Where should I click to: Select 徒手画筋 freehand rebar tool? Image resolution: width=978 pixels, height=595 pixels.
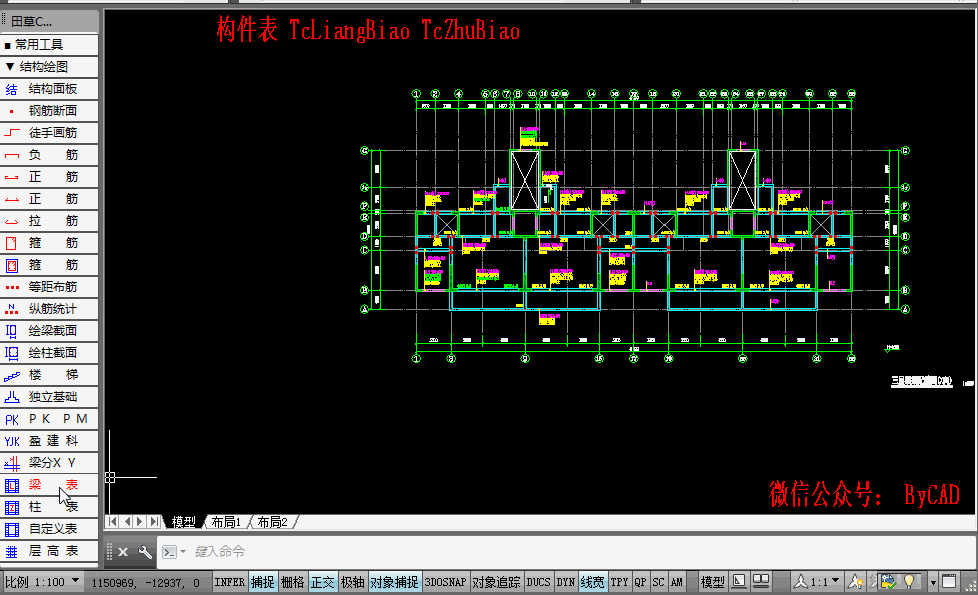49,133
